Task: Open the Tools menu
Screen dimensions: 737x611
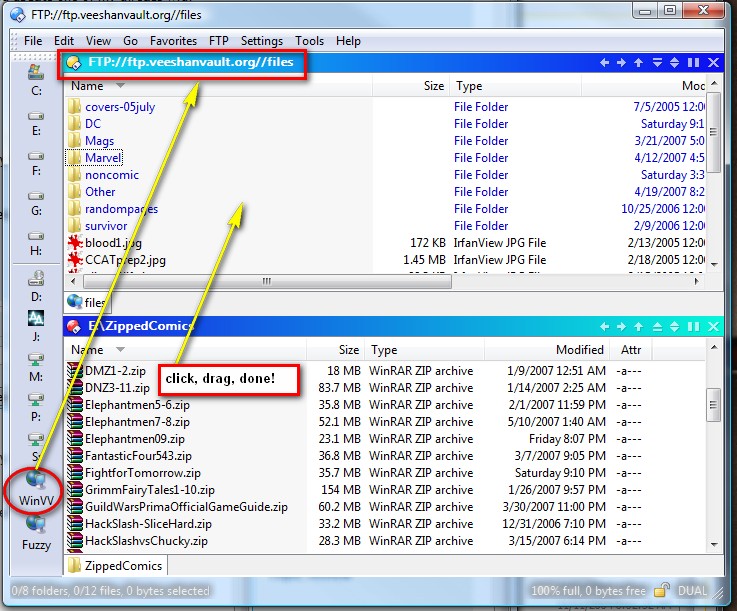Action: (x=309, y=41)
